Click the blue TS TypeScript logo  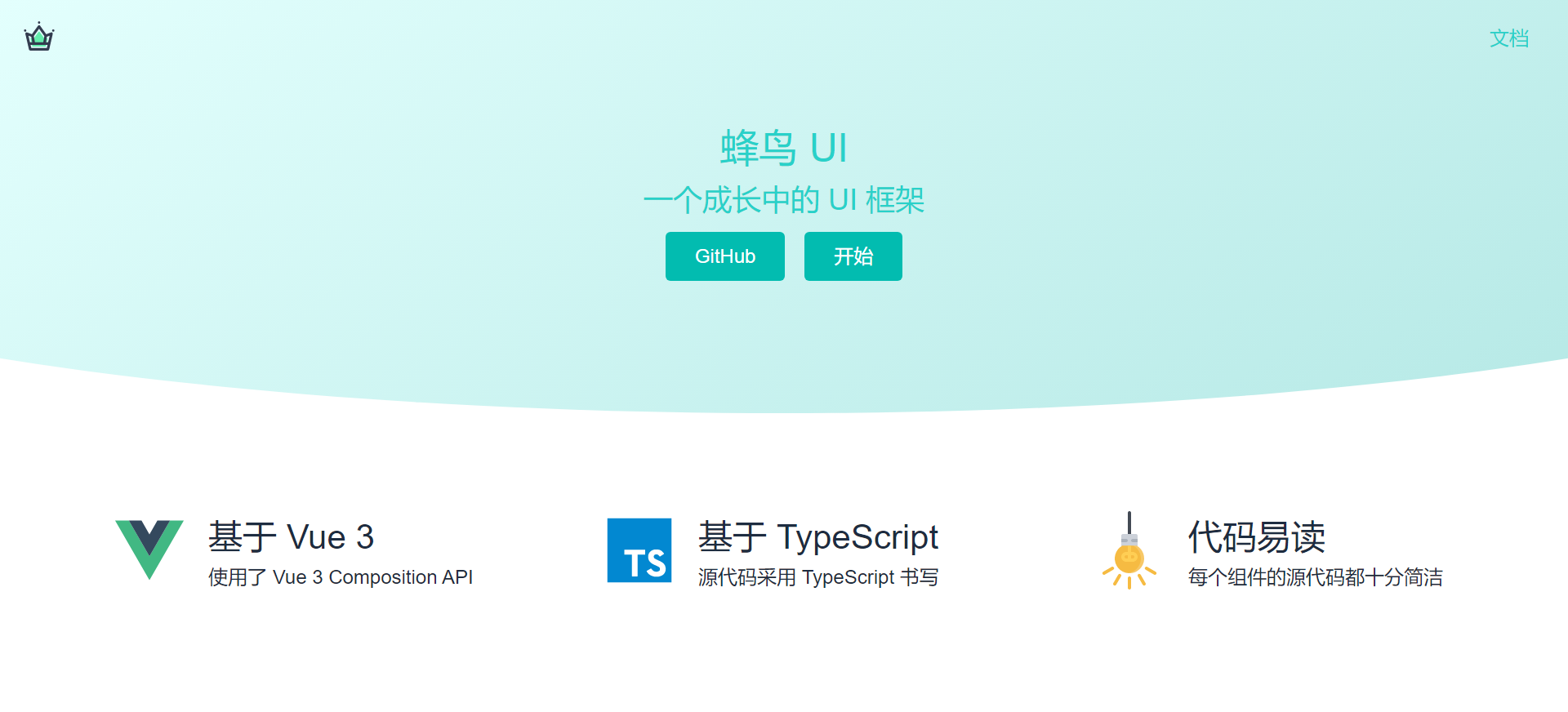pos(639,550)
